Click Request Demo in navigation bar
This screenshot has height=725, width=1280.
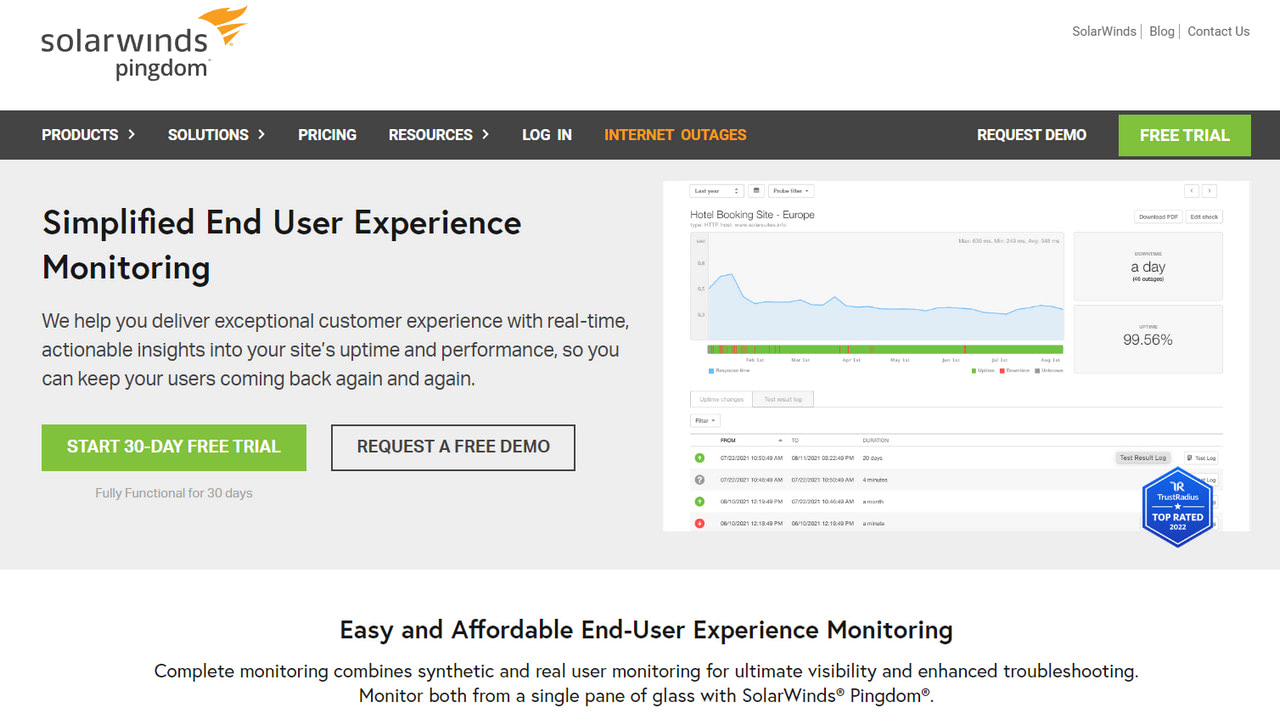1031,135
